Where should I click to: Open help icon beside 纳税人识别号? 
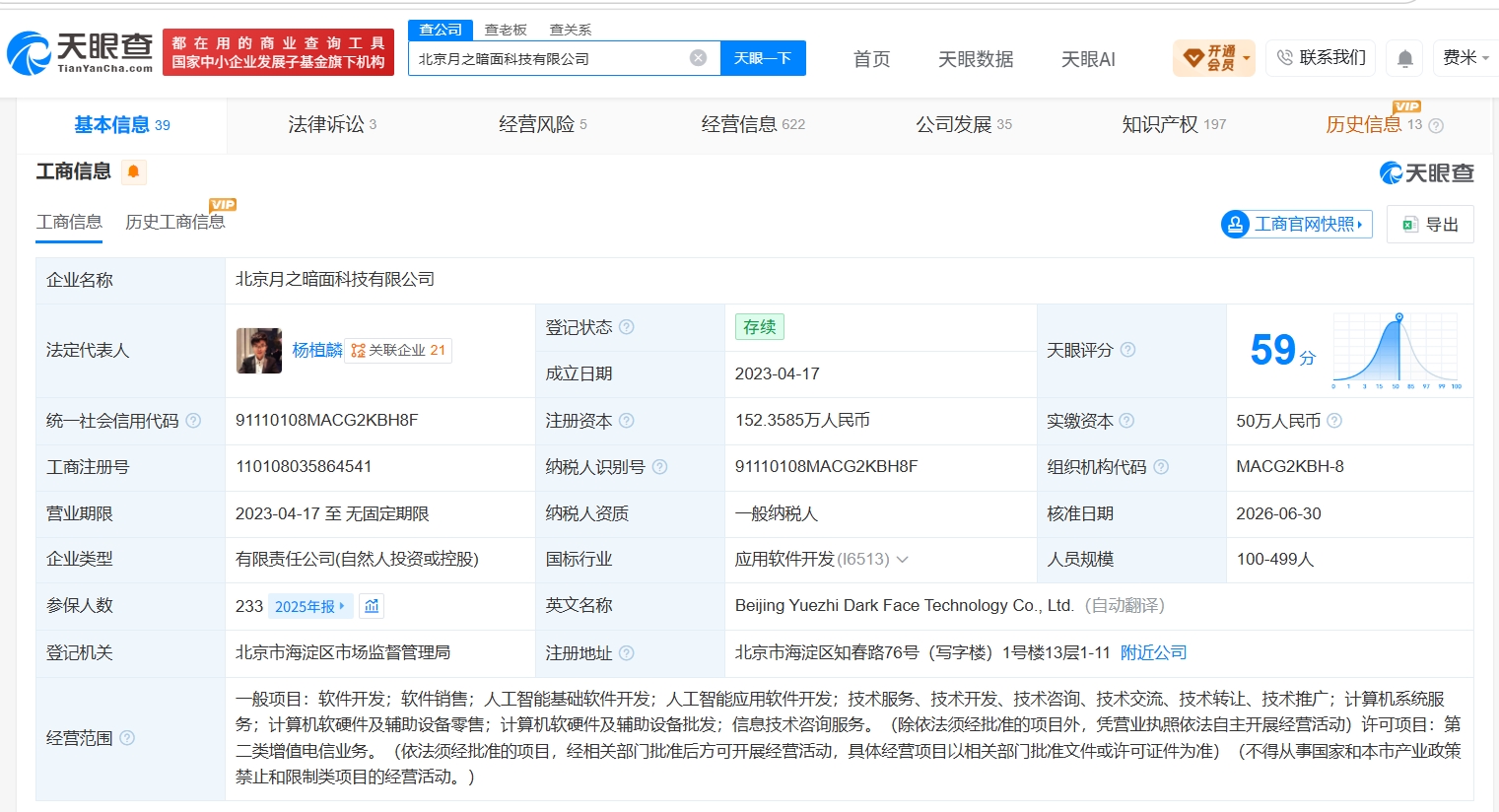pos(660,467)
